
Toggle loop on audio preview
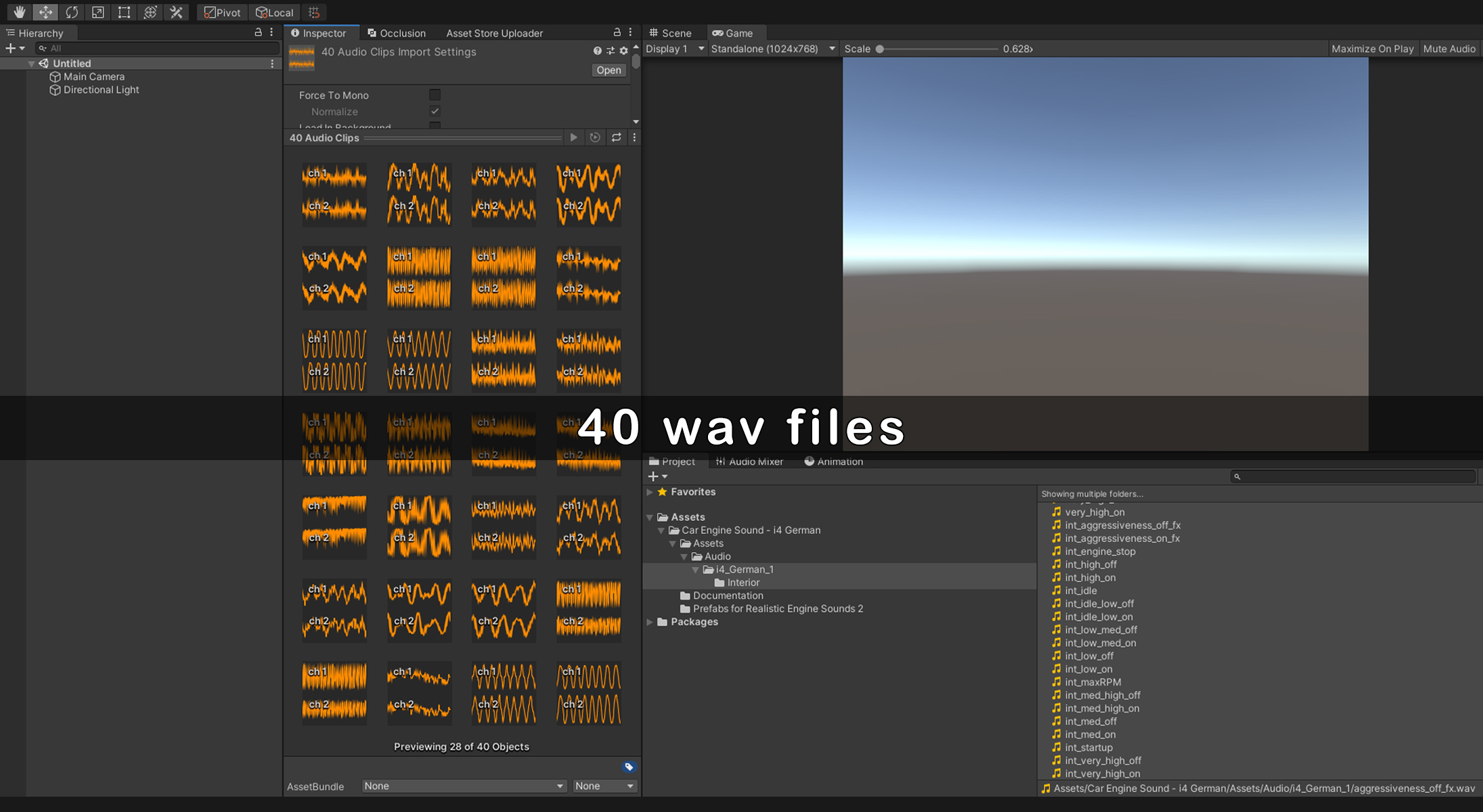616,137
